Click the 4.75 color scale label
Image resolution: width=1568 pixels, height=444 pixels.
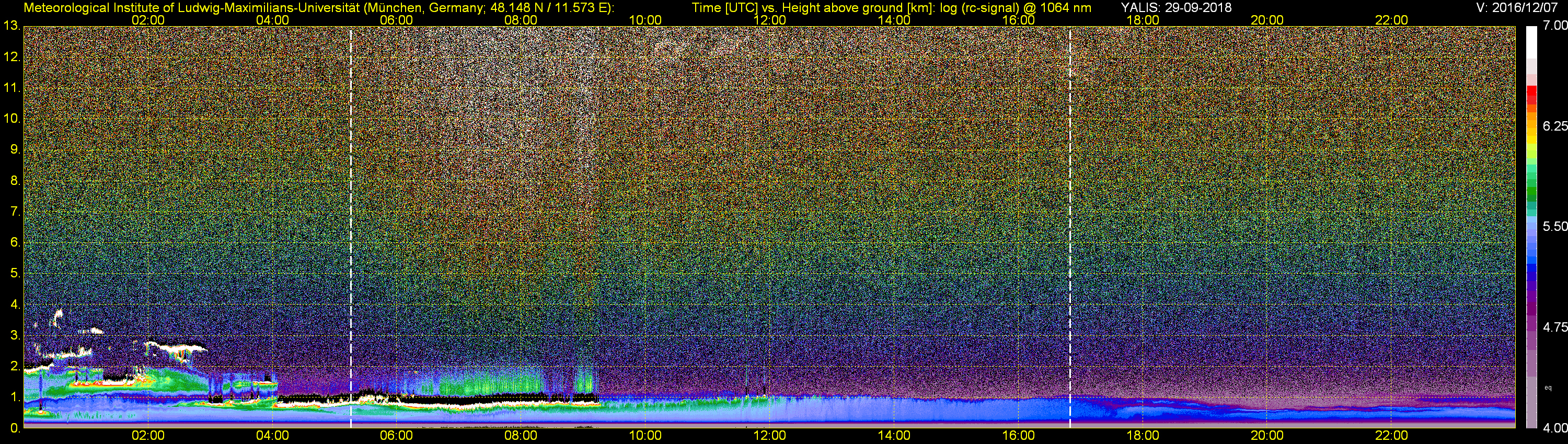tap(1554, 327)
